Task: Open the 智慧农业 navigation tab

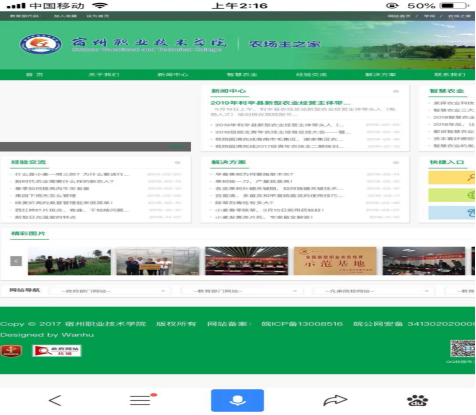Action: [x=242, y=74]
